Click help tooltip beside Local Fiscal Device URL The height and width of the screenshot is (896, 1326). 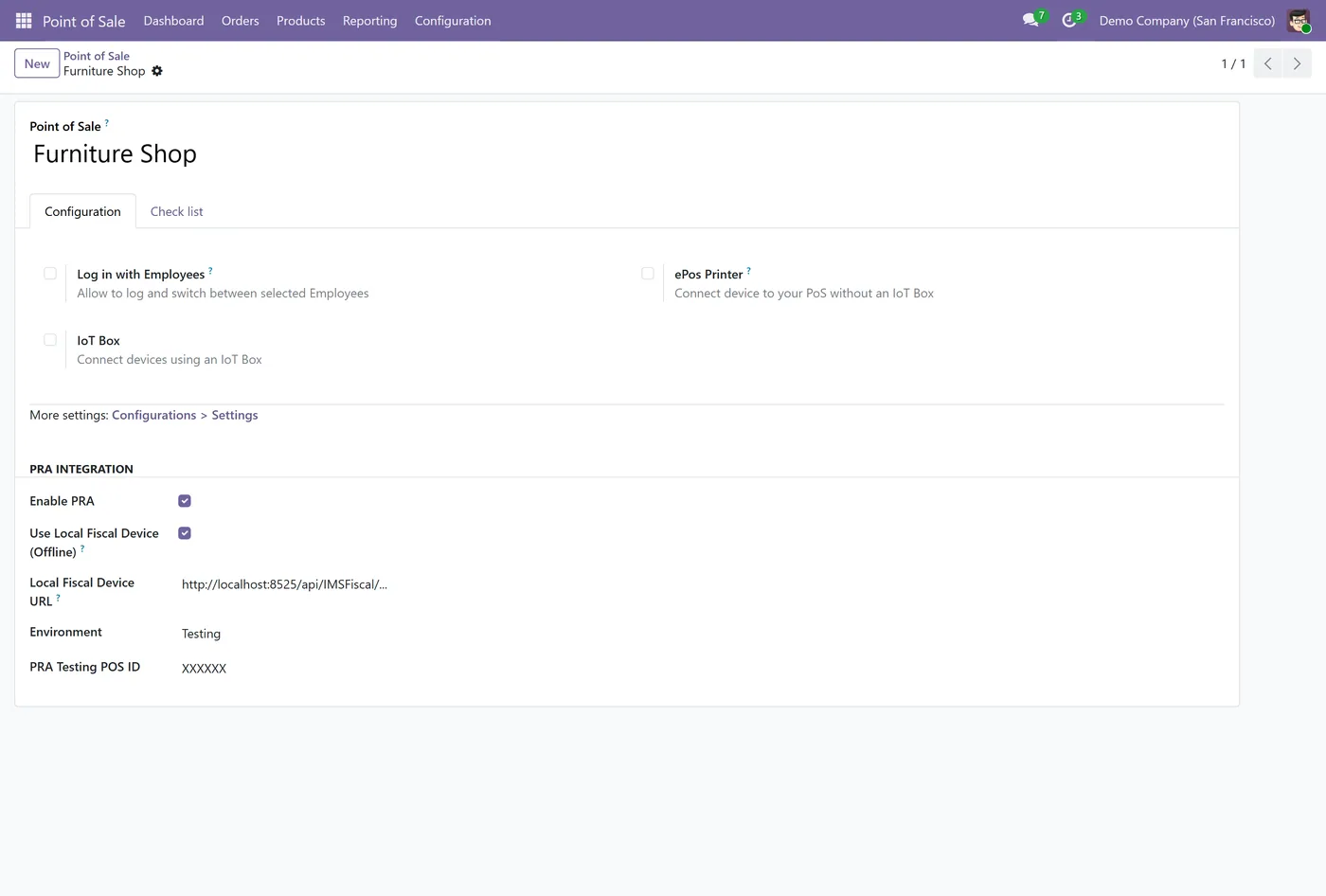pos(58,598)
